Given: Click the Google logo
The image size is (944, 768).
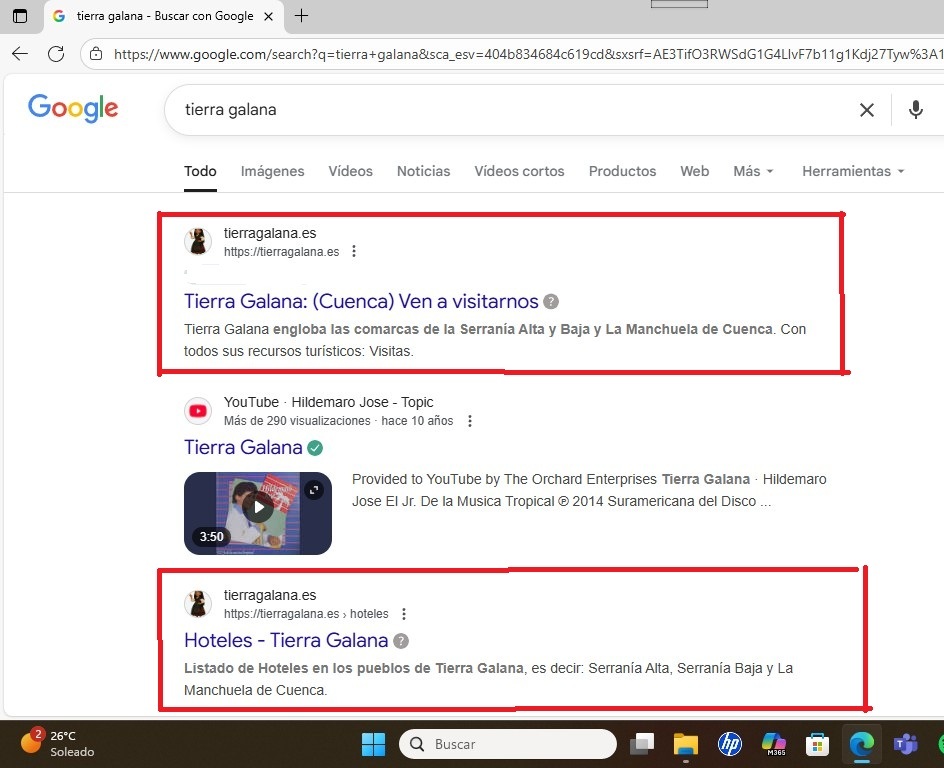Looking at the screenshot, I should click(x=72, y=108).
